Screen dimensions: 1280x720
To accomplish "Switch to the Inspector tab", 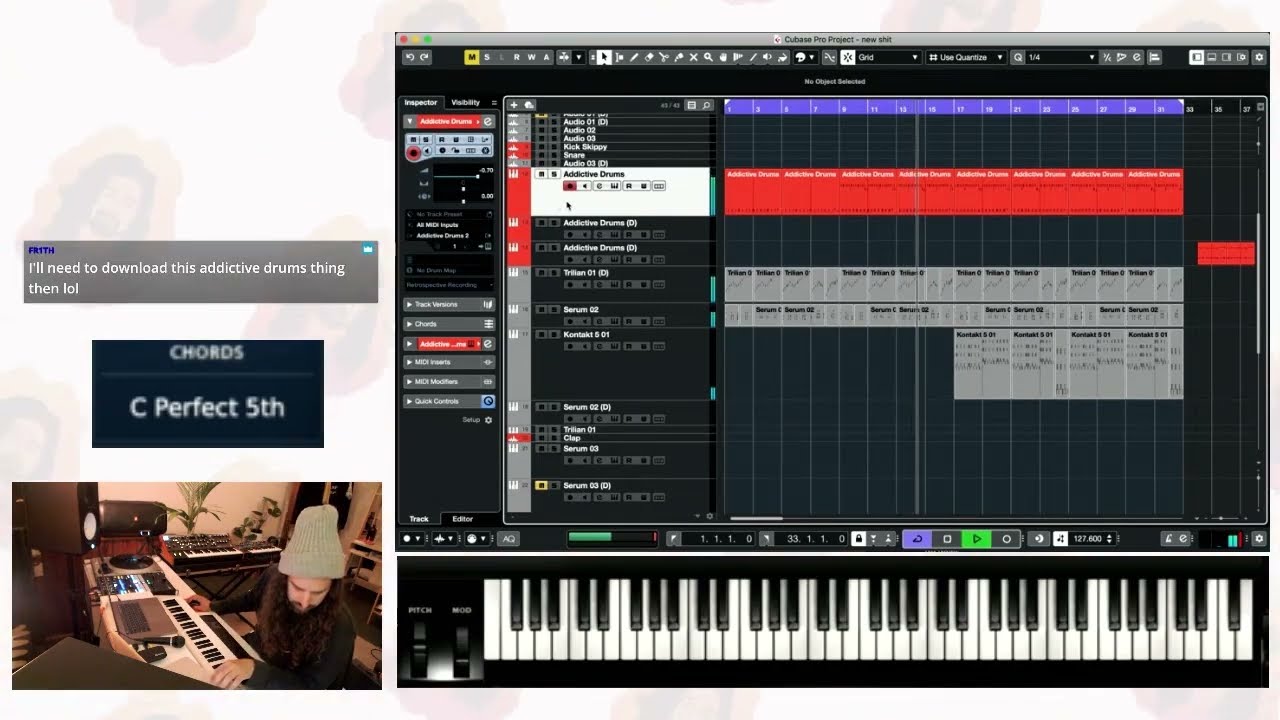I will click(x=420, y=102).
